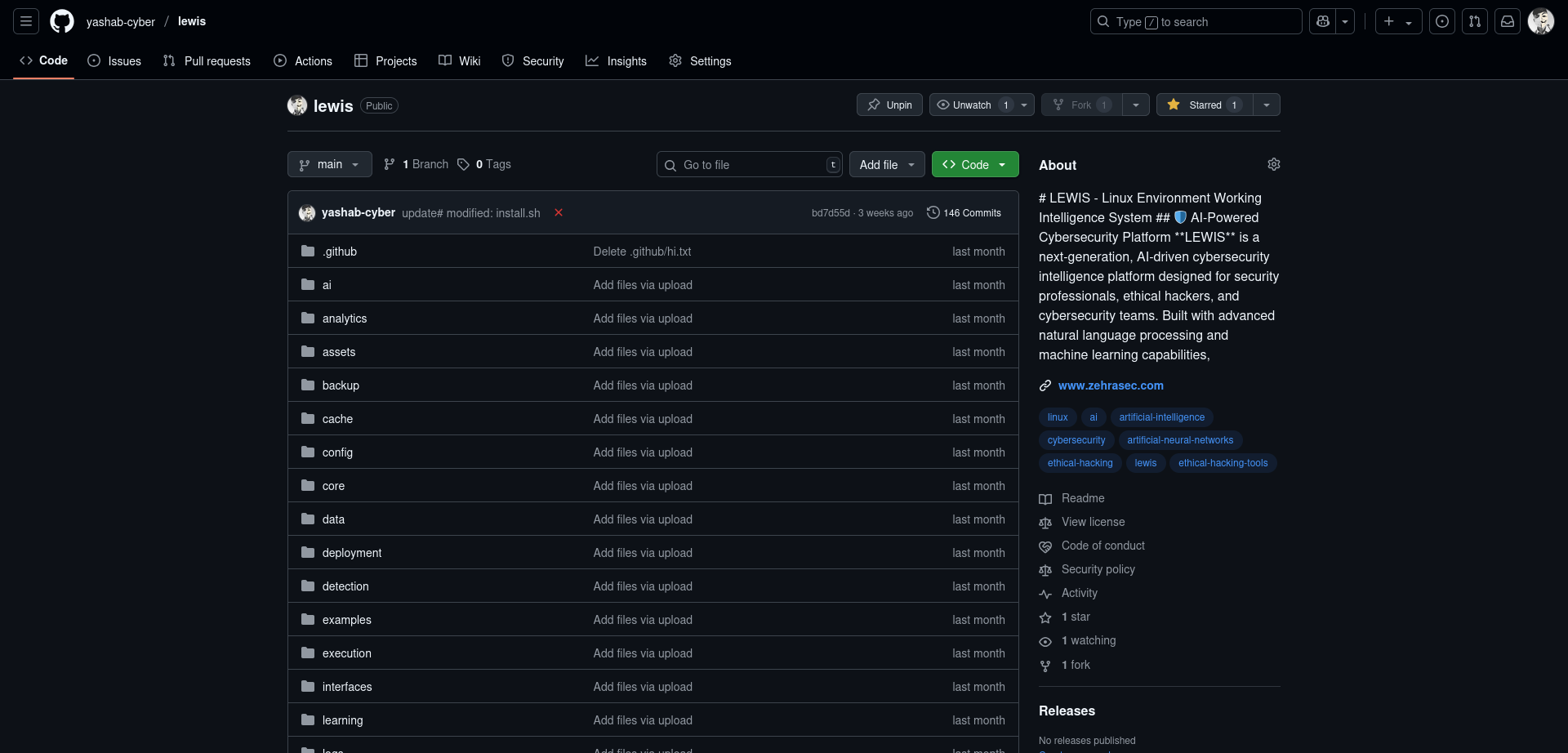Open the core folder
Image resolution: width=1568 pixels, height=753 pixels.
pos(333,486)
